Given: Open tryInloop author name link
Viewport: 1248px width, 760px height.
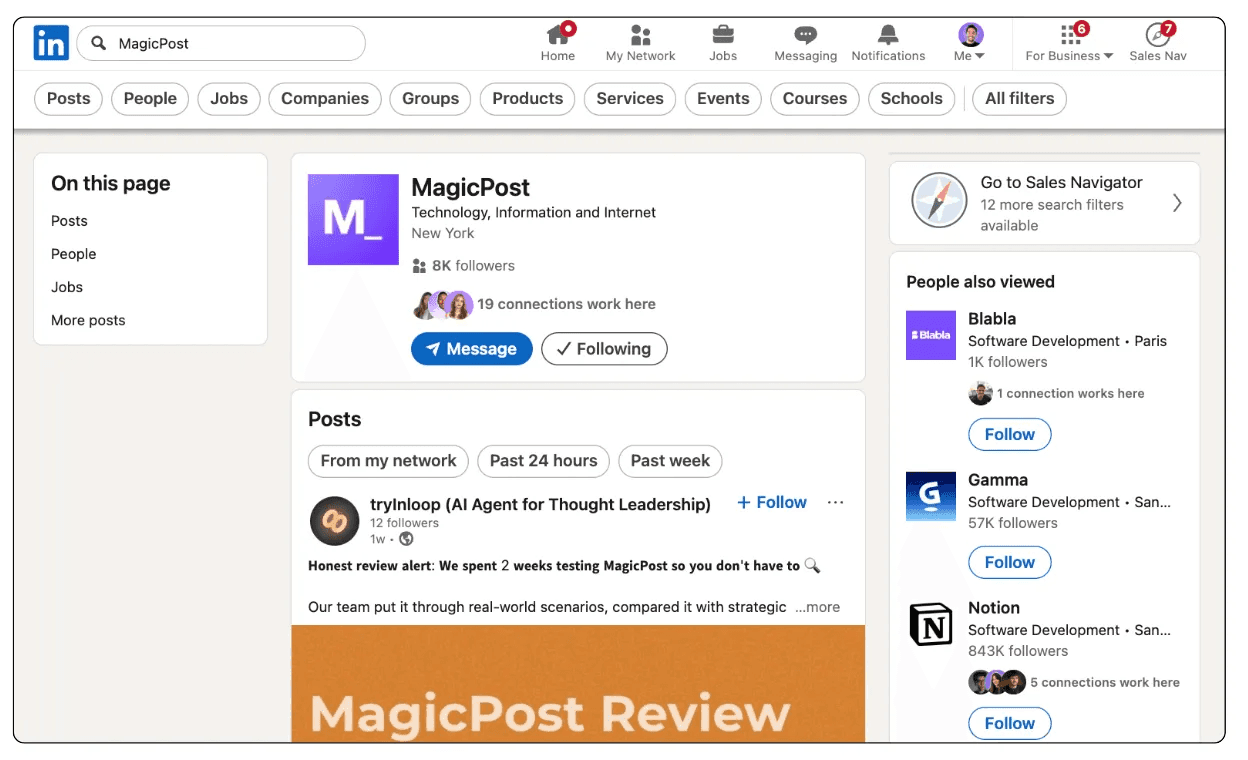Looking at the screenshot, I should (x=540, y=504).
